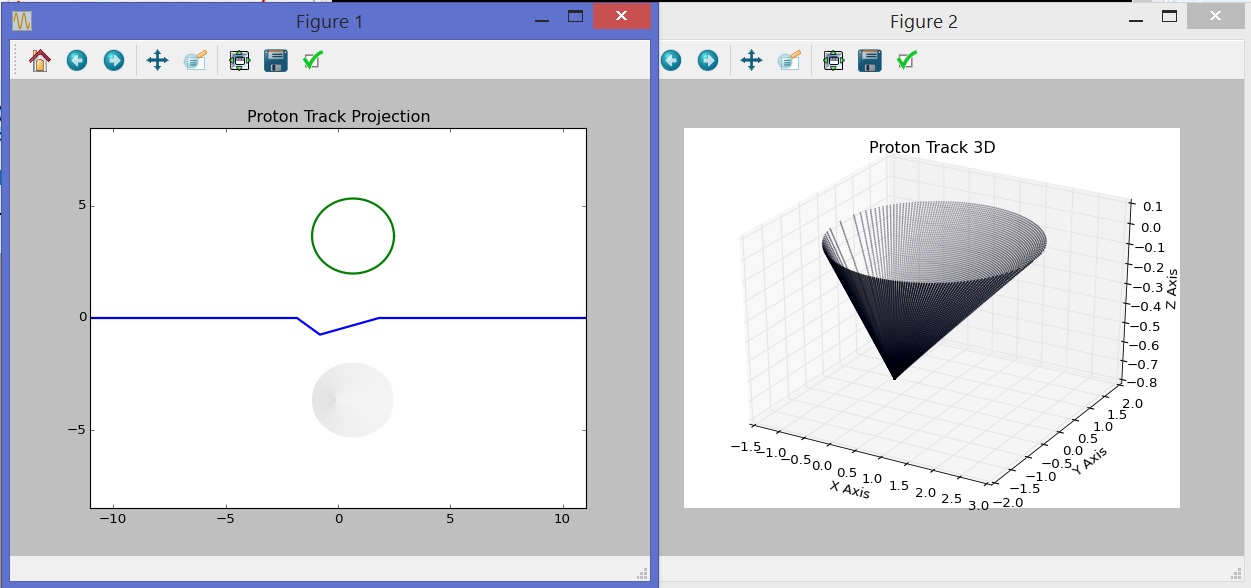The height and width of the screenshot is (588, 1251).
Task: Open axis edit options (green check) in Figure 1
Action: point(313,61)
